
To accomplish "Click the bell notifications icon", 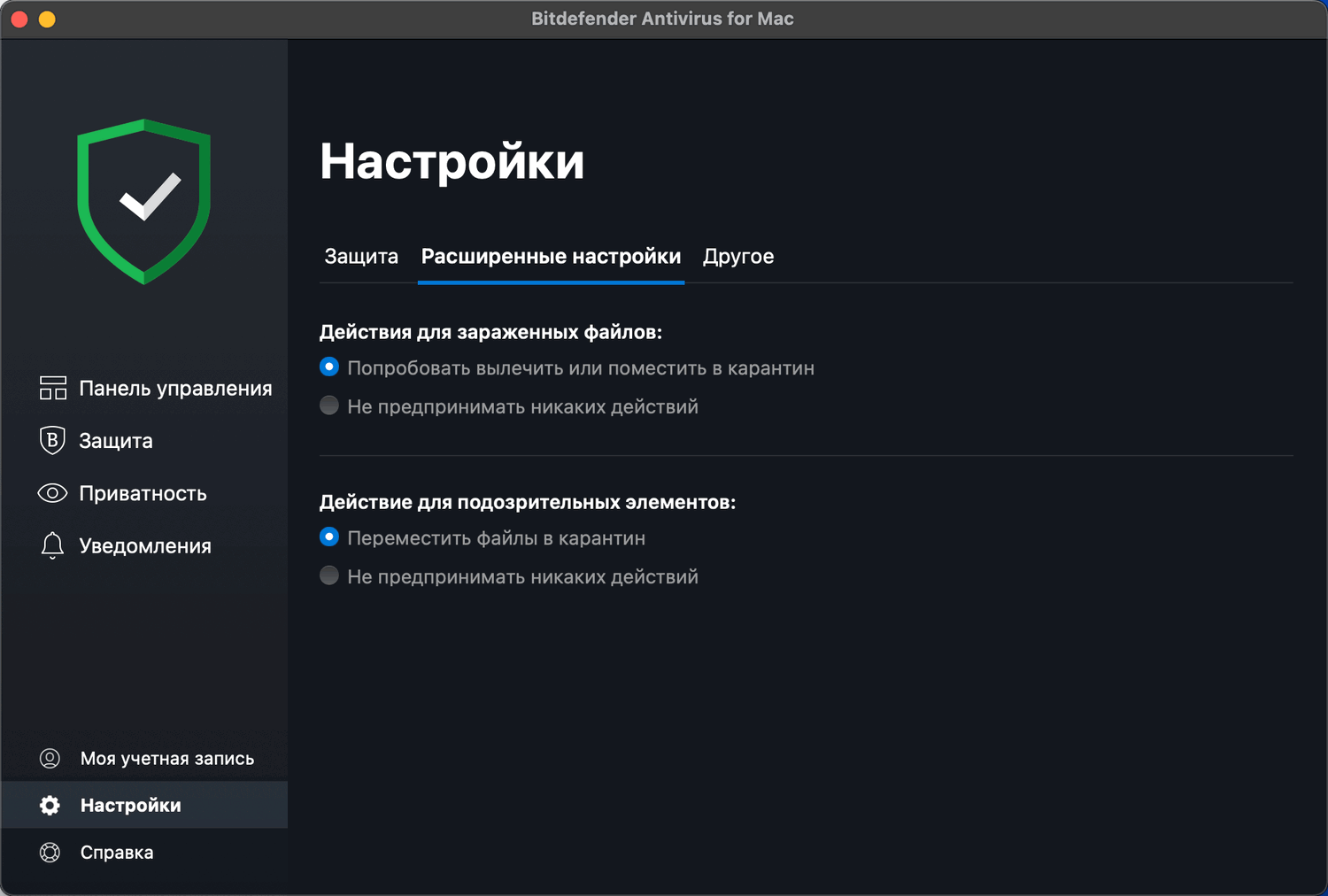I will tap(52, 545).
